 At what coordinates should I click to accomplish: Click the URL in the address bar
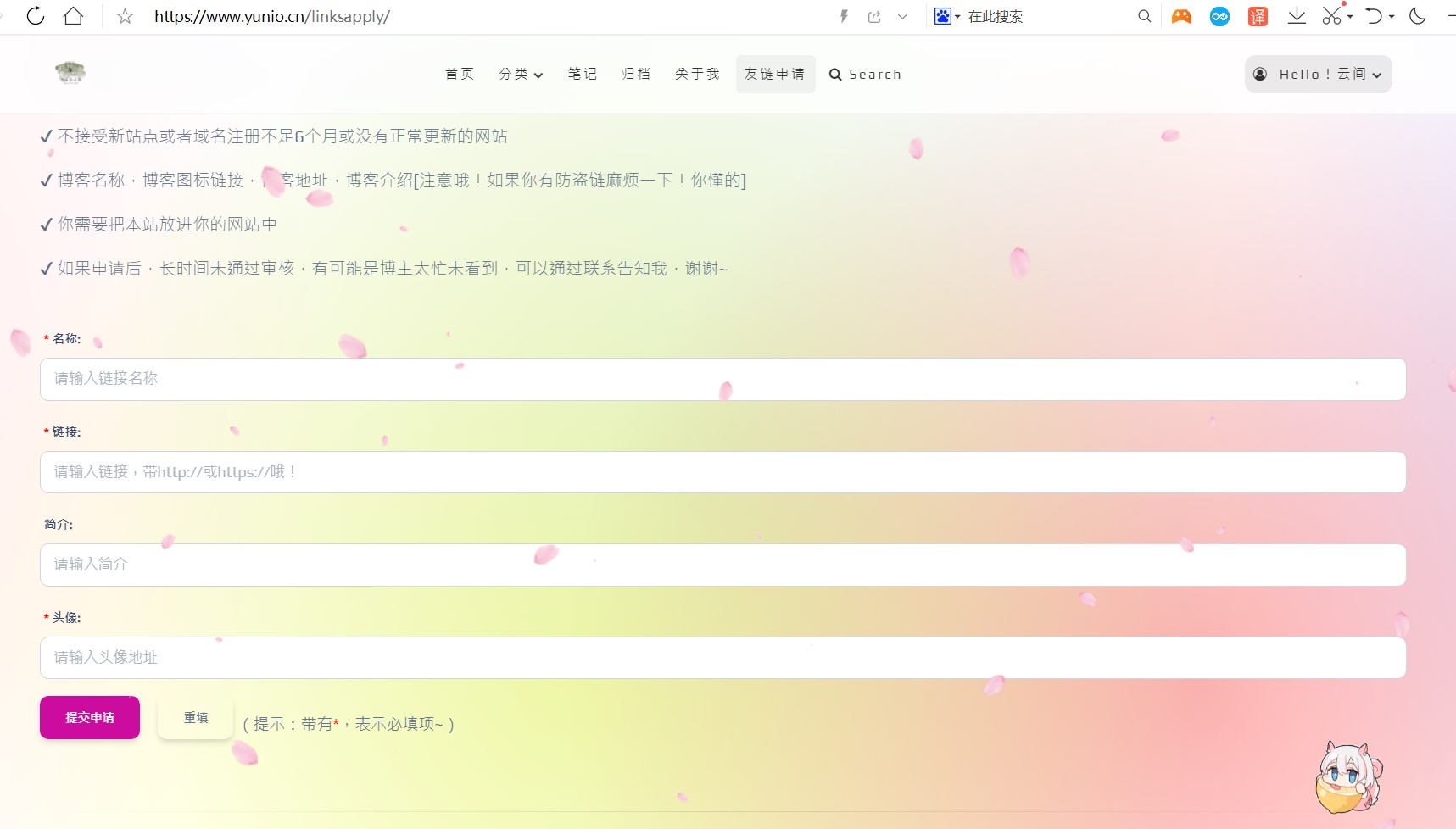point(272,16)
